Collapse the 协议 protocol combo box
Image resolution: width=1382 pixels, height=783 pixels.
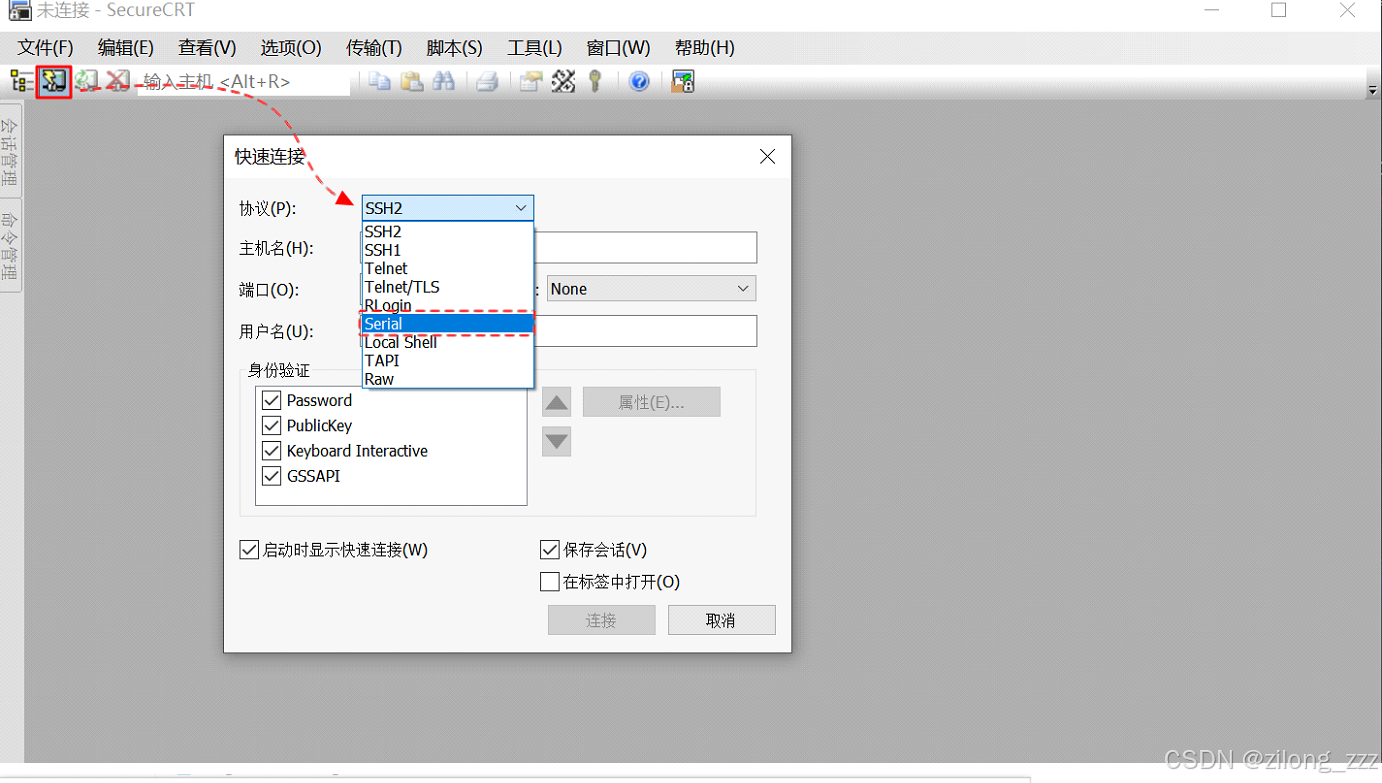[447, 208]
